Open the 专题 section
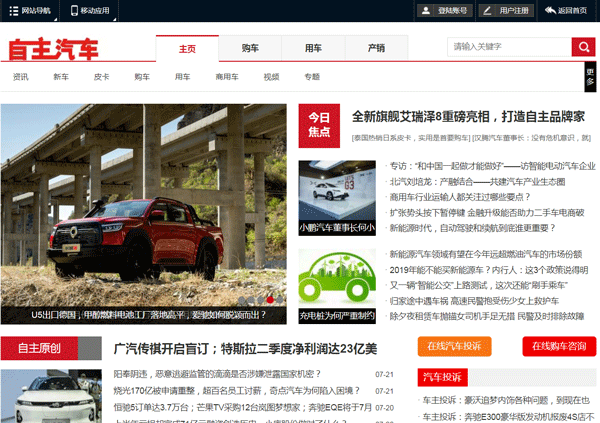Screen dimensions: 600x423 (312, 77)
